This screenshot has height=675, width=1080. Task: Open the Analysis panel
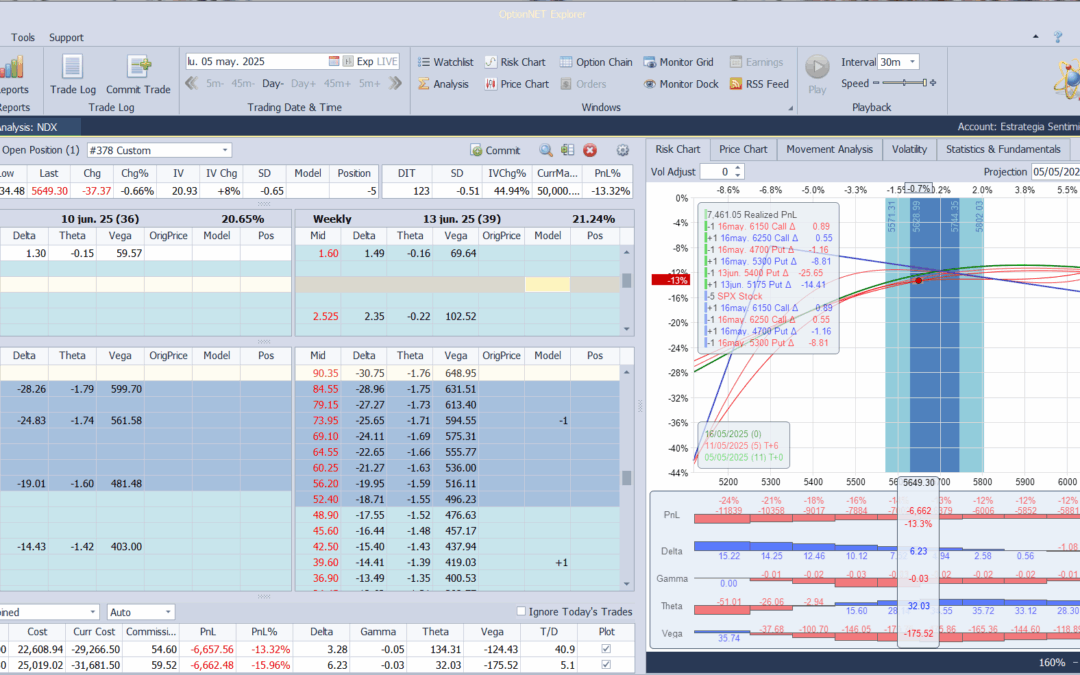[449, 84]
